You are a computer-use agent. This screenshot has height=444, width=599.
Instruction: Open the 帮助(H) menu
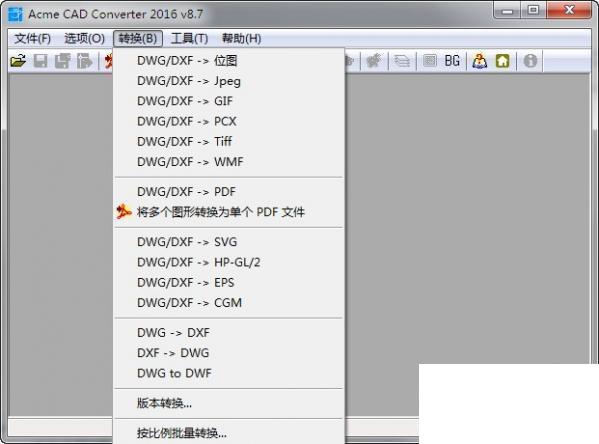(241, 39)
